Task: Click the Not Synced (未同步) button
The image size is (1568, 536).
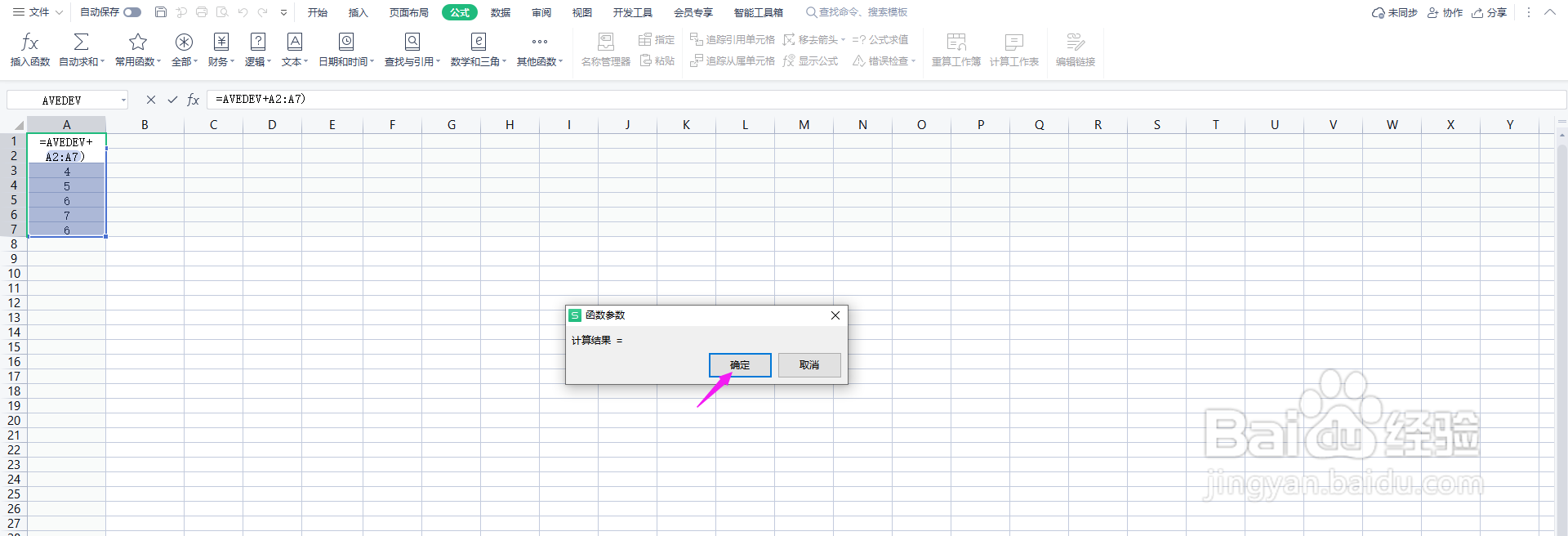Action: click(x=1395, y=12)
